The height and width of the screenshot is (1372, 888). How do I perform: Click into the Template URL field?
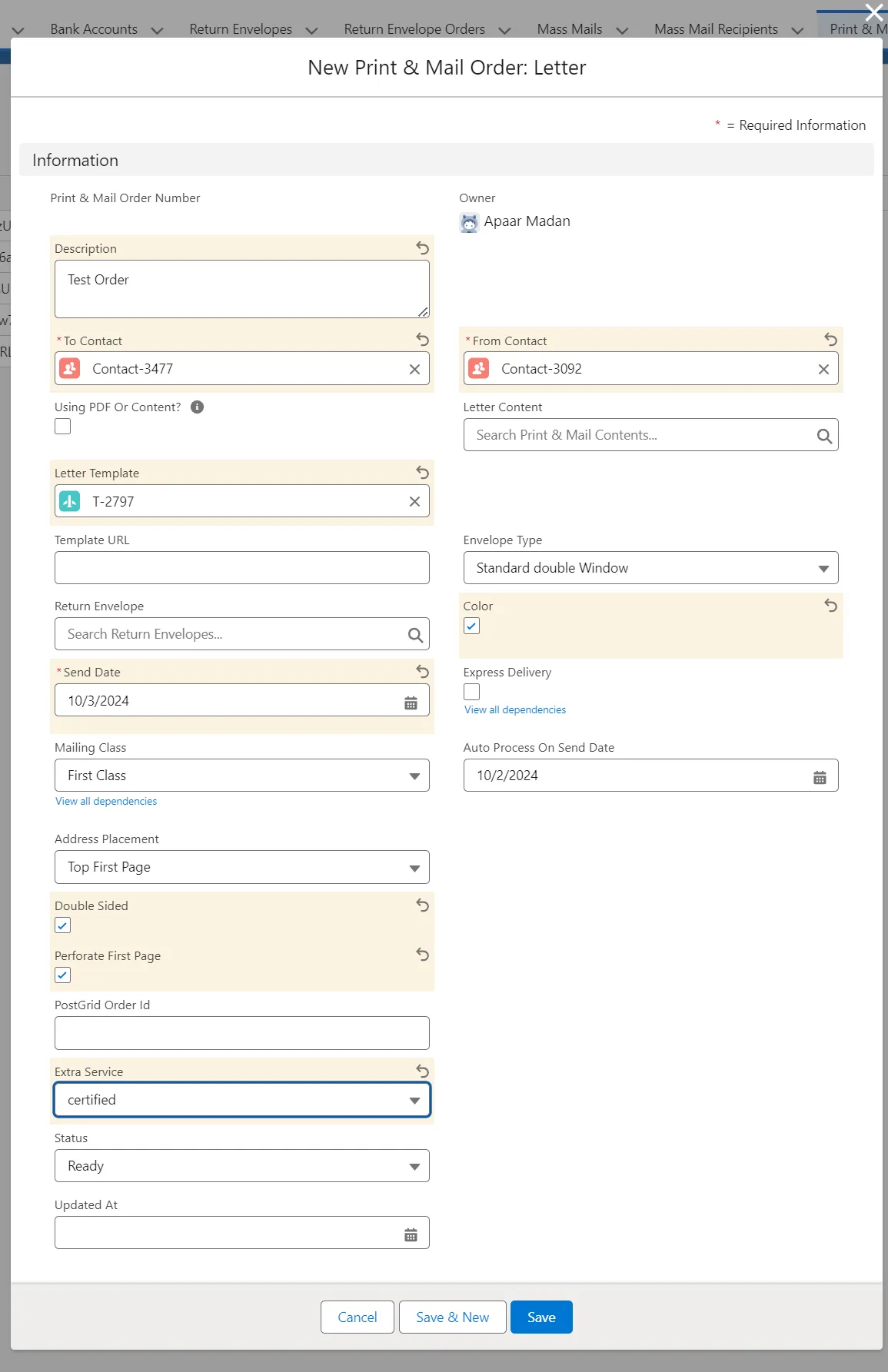click(x=241, y=568)
